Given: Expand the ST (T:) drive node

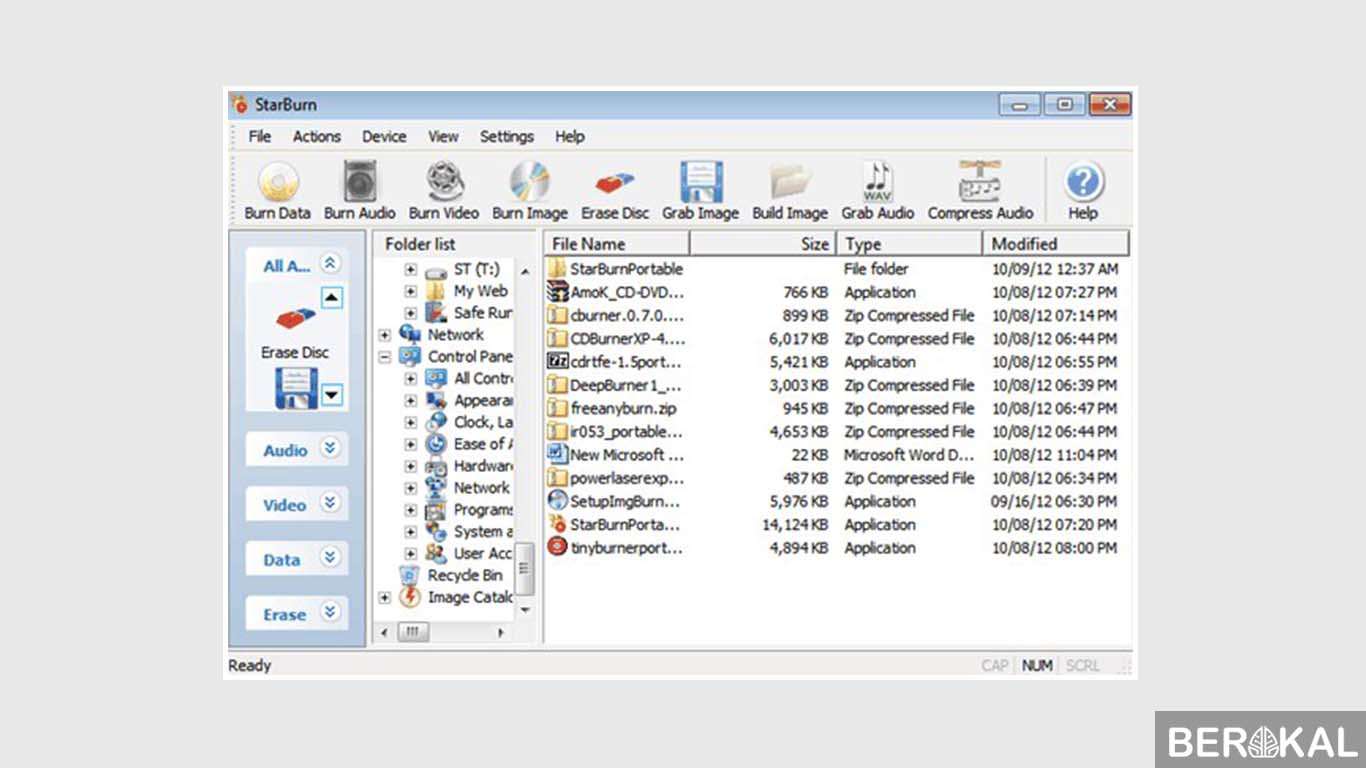Looking at the screenshot, I should pyautogui.click(x=410, y=270).
